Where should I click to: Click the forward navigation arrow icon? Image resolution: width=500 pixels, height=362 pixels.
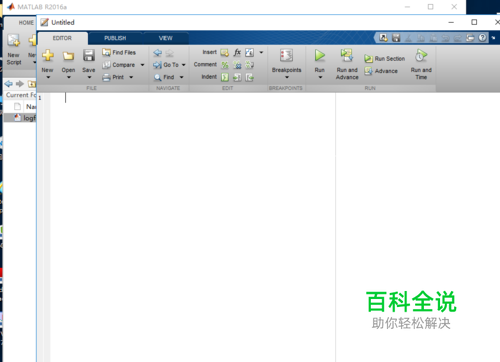pos(170,53)
